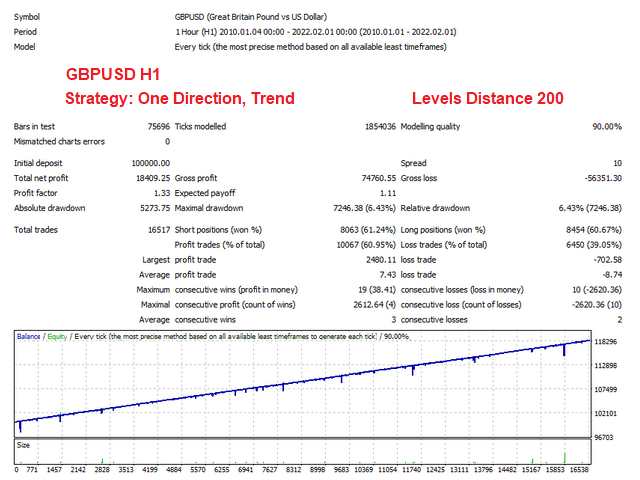Click the Spread value 10
Viewport: 640px width, 480px height.
click(618, 163)
